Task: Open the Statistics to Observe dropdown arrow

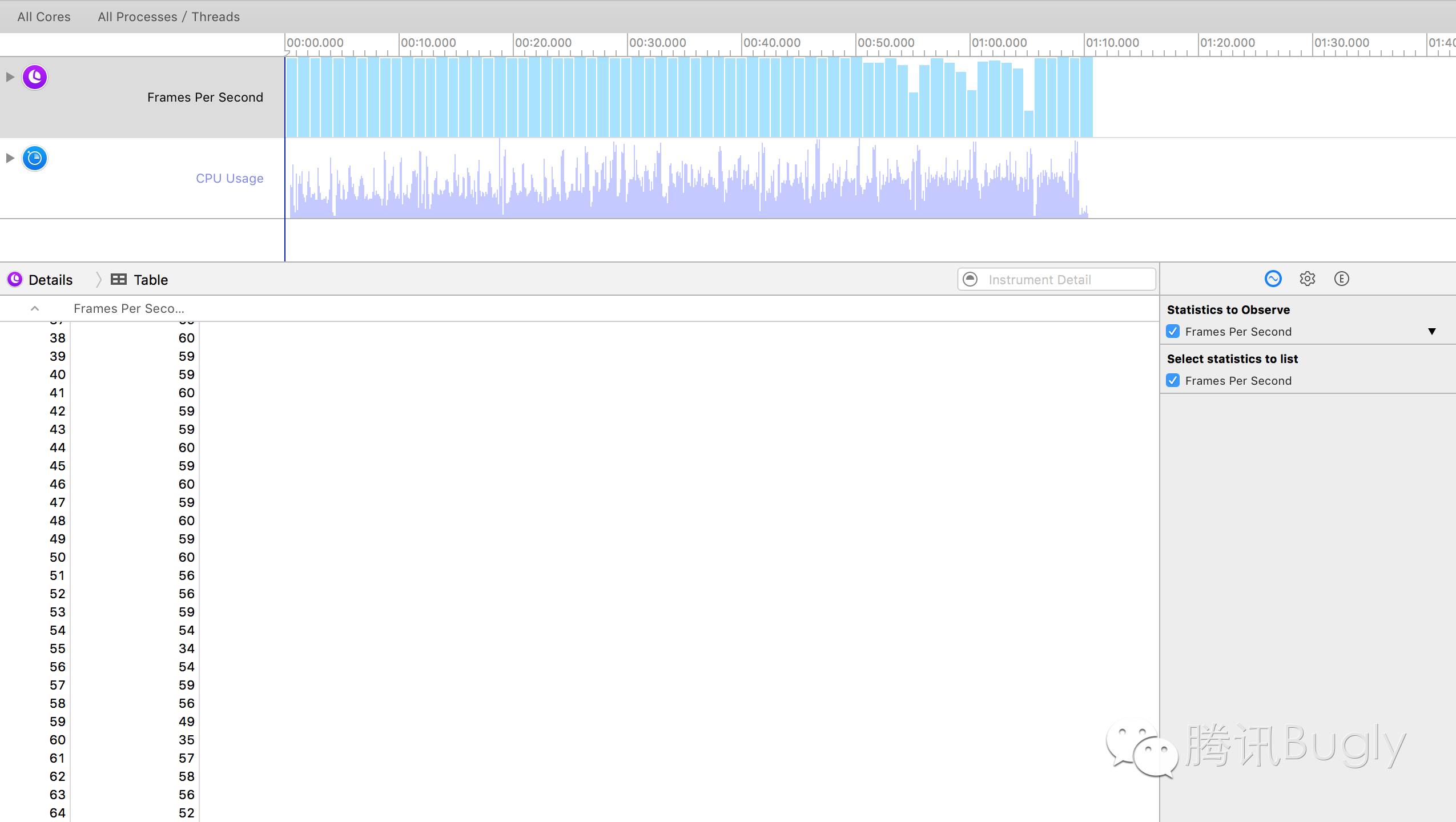Action: [x=1432, y=332]
